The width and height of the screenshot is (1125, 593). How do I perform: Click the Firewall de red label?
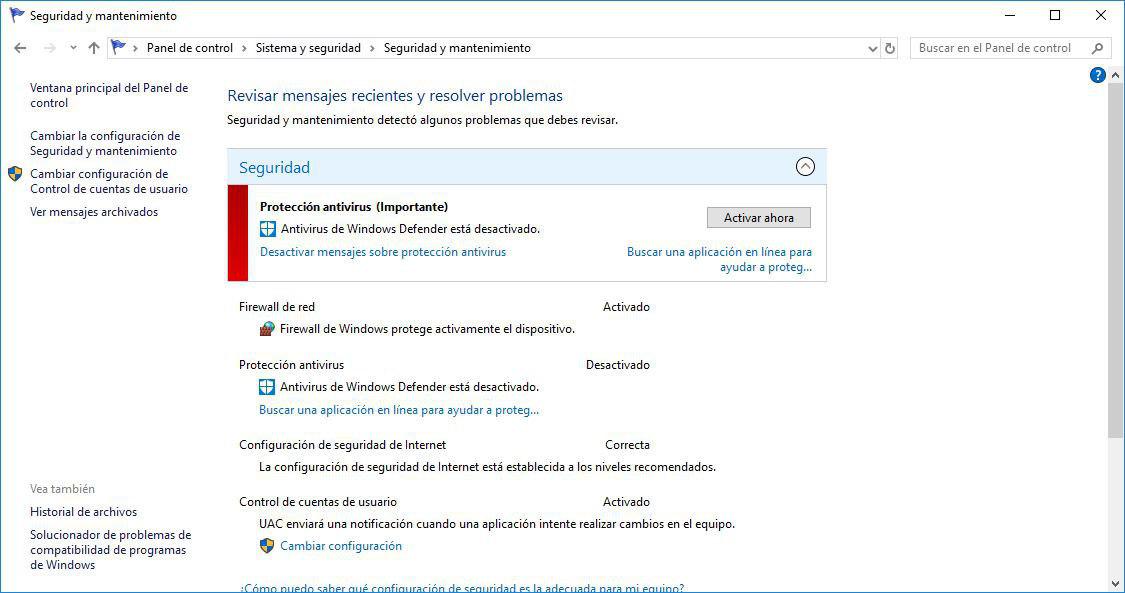tap(277, 307)
